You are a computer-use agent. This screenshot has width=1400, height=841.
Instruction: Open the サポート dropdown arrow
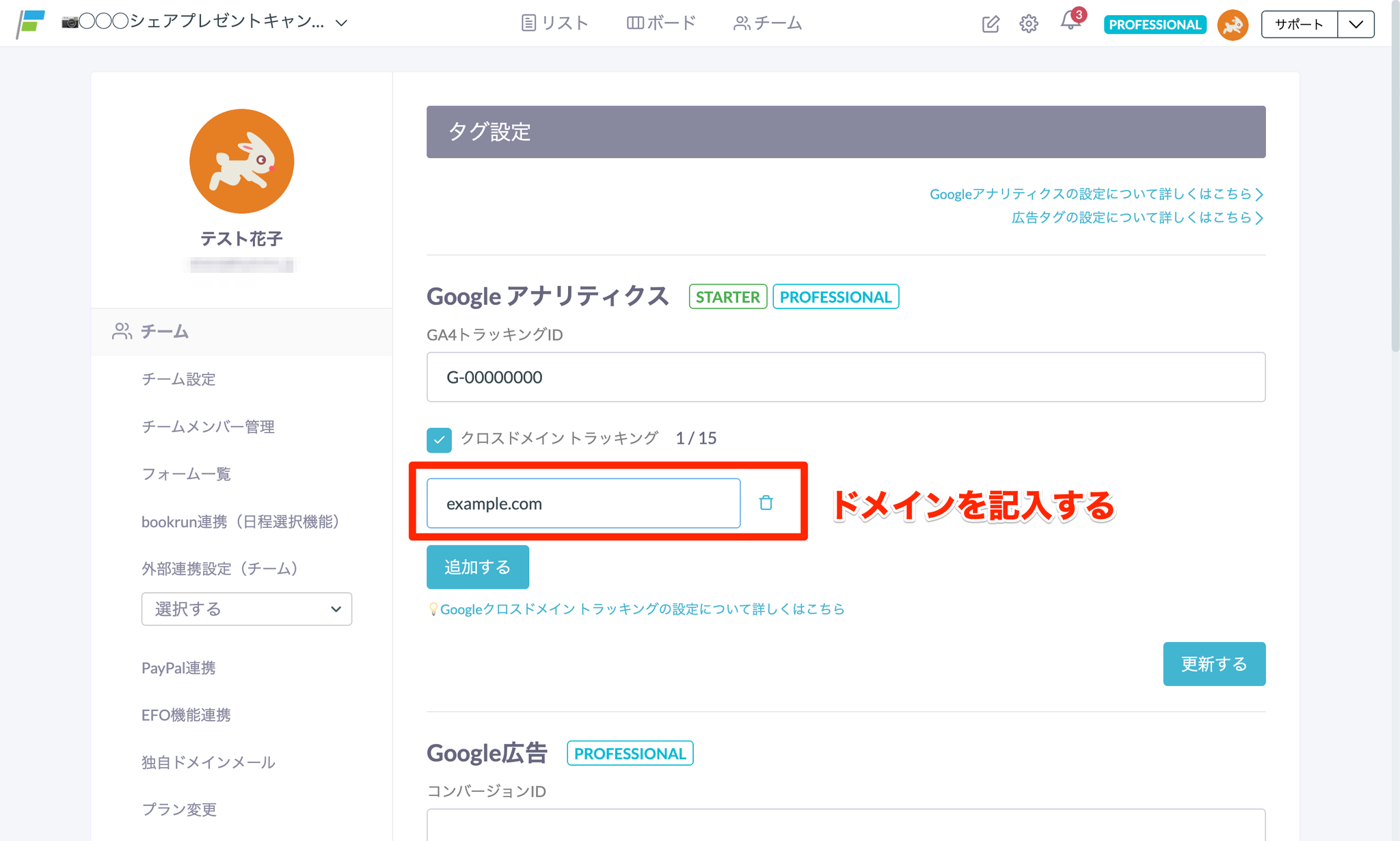[x=1356, y=25]
